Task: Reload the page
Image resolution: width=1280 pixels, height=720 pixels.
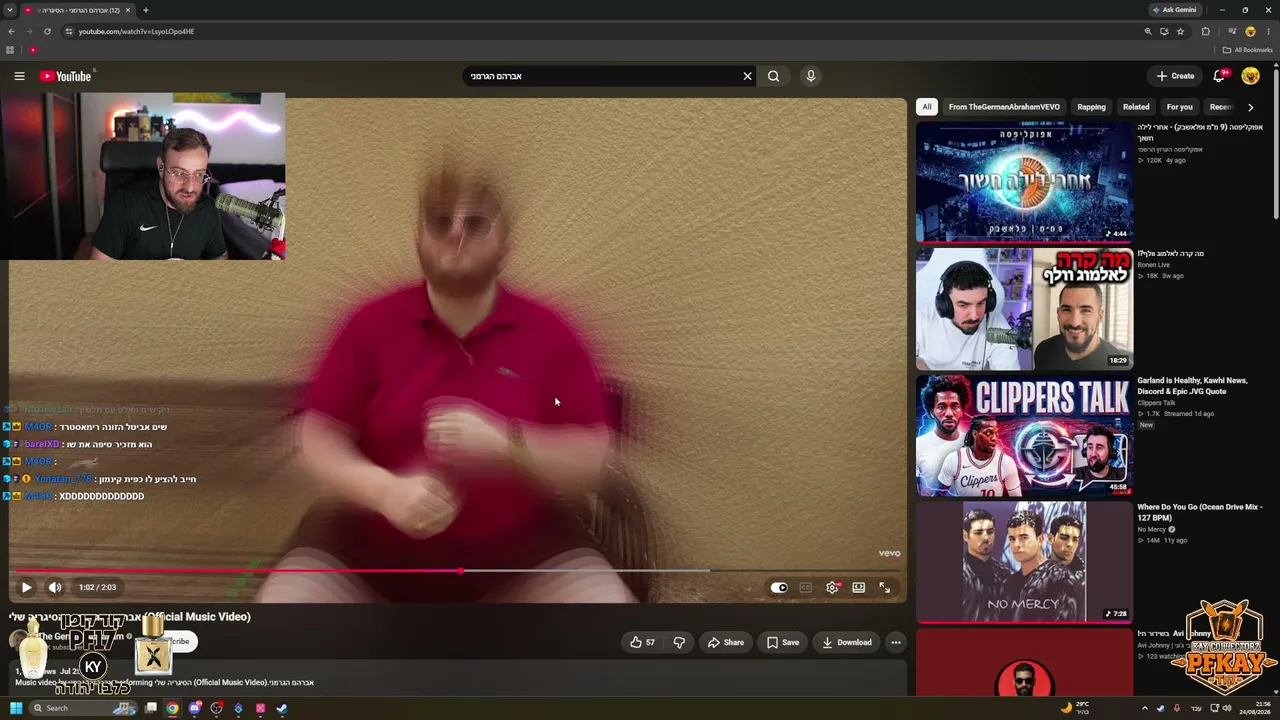Action: [x=47, y=31]
